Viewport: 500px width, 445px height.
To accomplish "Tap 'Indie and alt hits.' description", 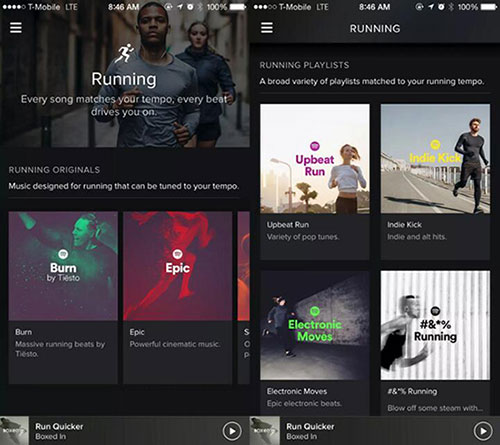I will [x=417, y=237].
